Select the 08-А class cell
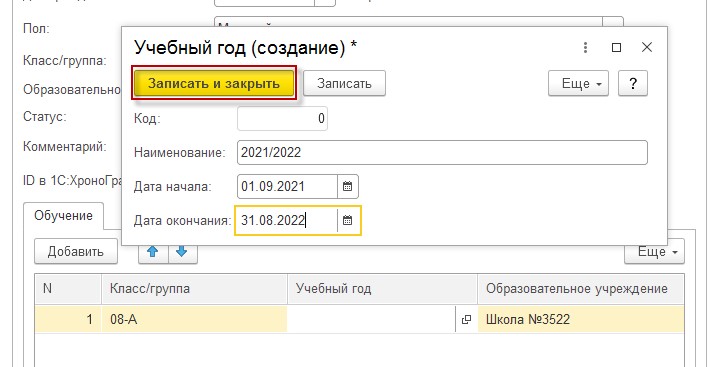This screenshot has width=725, height=367. click(194, 319)
